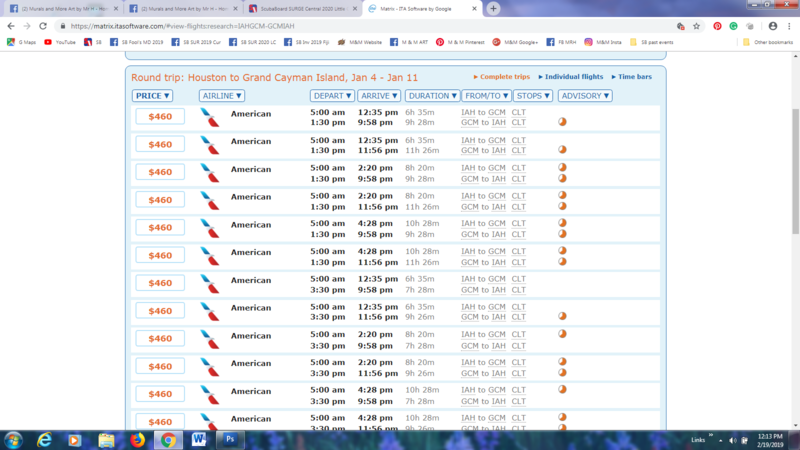The height and width of the screenshot is (450, 800).
Task: Switch to Individual flights view
Action: tap(573, 77)
